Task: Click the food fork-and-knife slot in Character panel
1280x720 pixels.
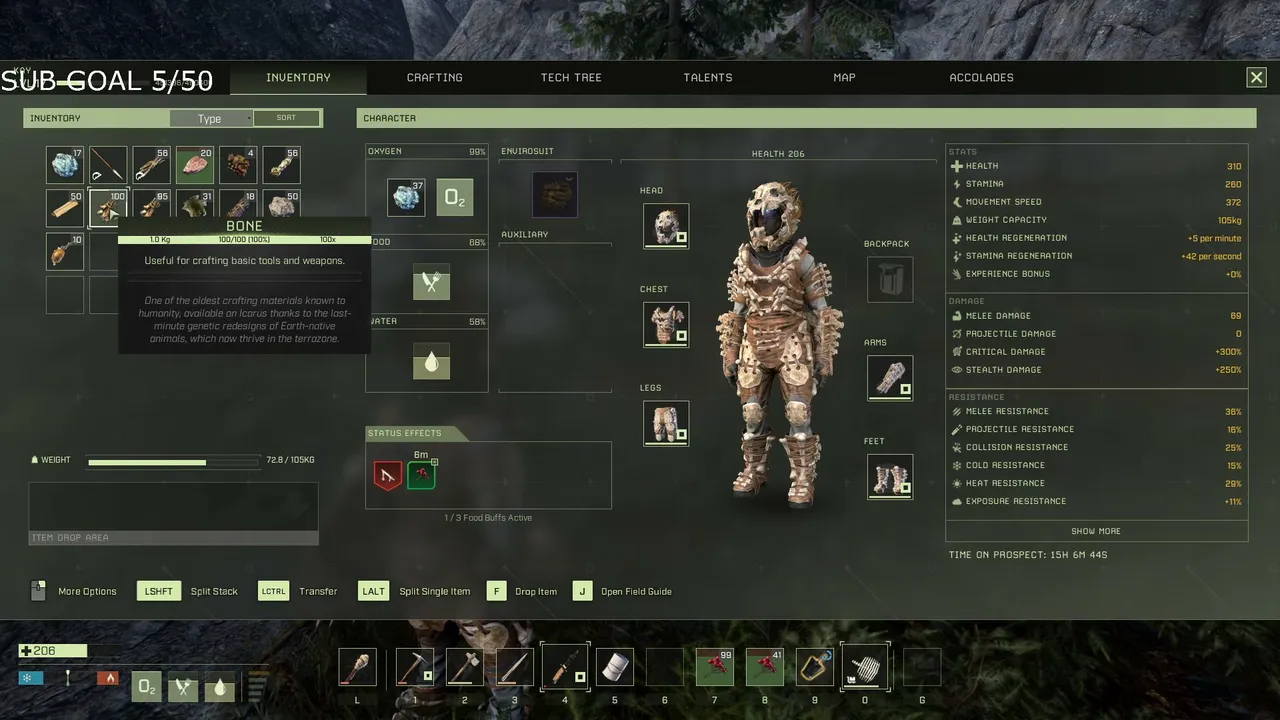Action: (x=431, y=283)
